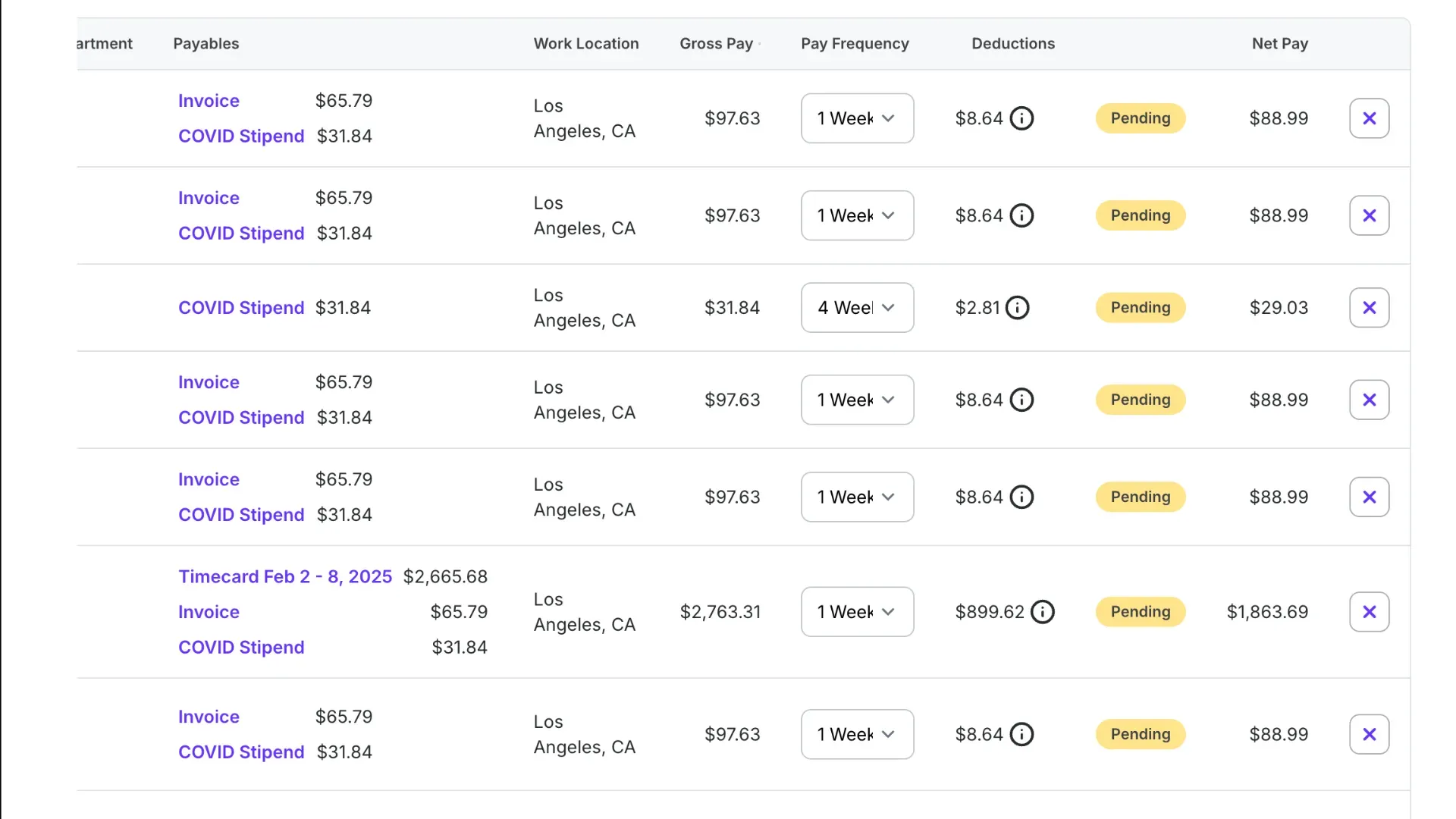Open last row's 1 Week dropdown
Screen dimensions: 1456x819
point(857,734)
